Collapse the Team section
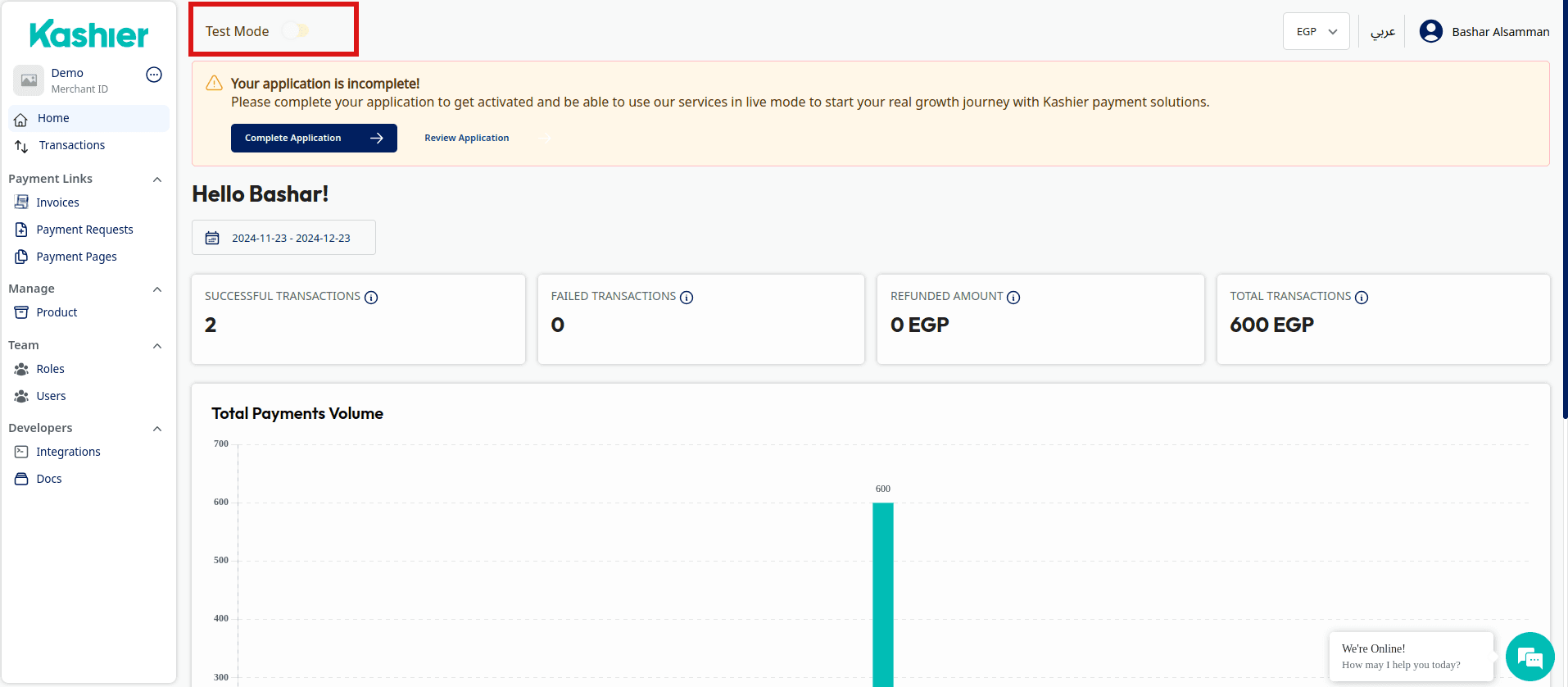The image size is (1568, 687). (157, 346)
